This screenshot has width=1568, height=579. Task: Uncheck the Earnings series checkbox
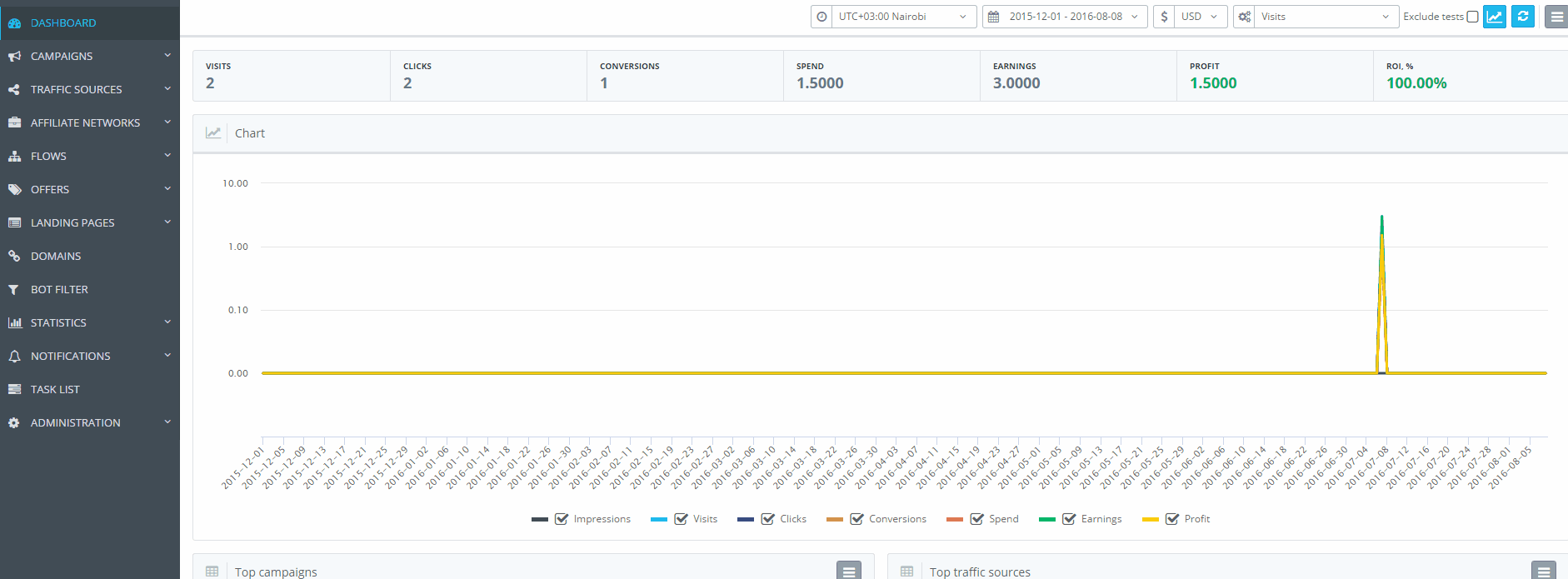tap(1070, 519)
